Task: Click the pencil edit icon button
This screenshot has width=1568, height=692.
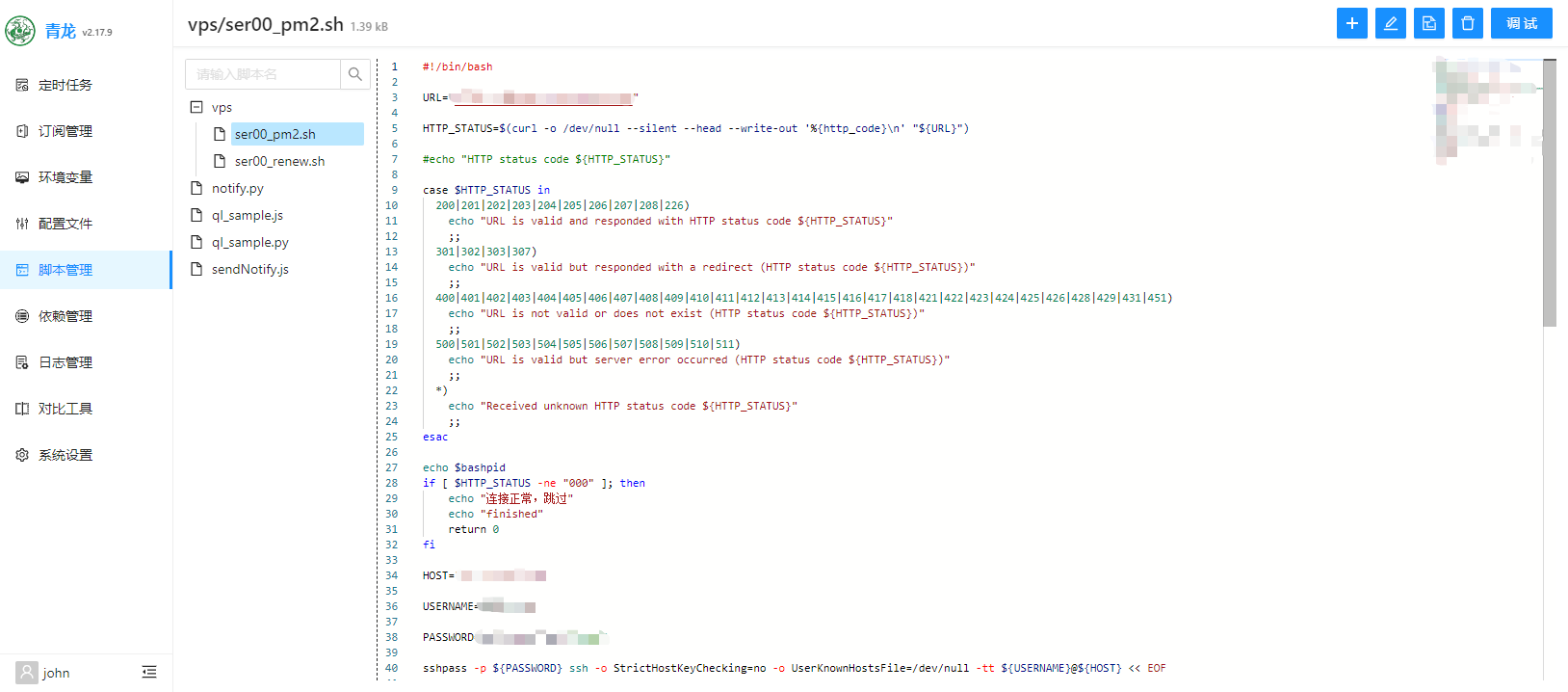Action: (x=1390, y=23)
